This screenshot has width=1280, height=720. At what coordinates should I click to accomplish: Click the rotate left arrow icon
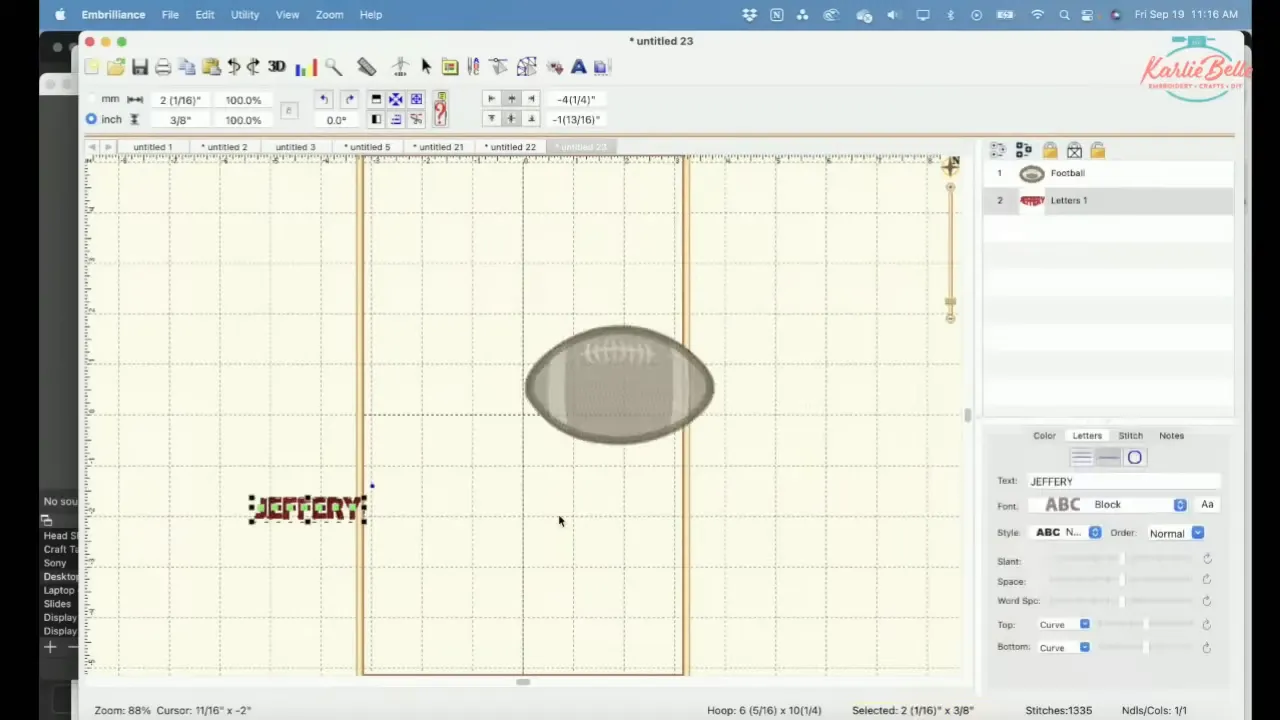[324, 99]
